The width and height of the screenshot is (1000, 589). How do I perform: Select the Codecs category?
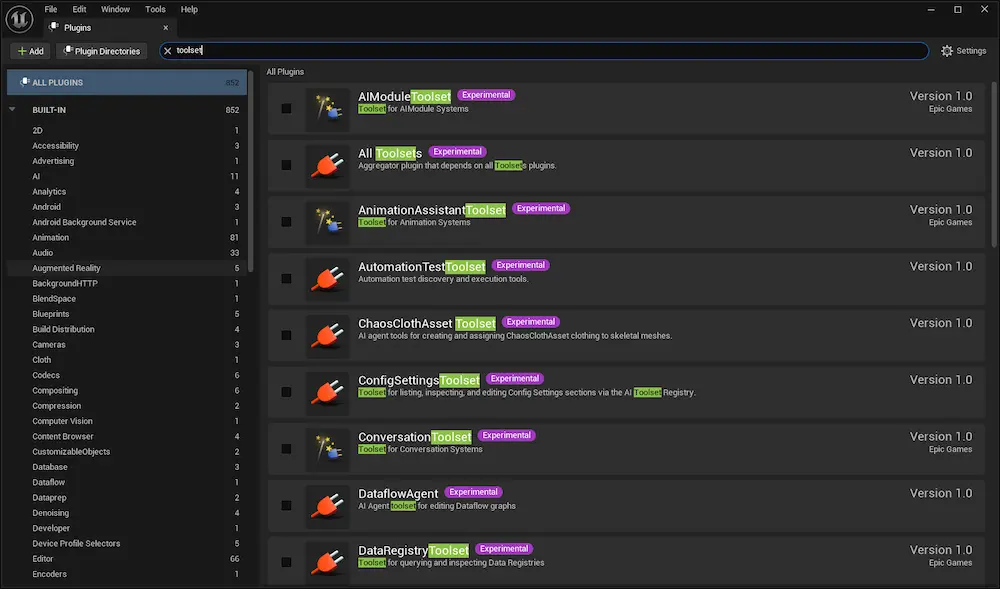pos(127,375)
